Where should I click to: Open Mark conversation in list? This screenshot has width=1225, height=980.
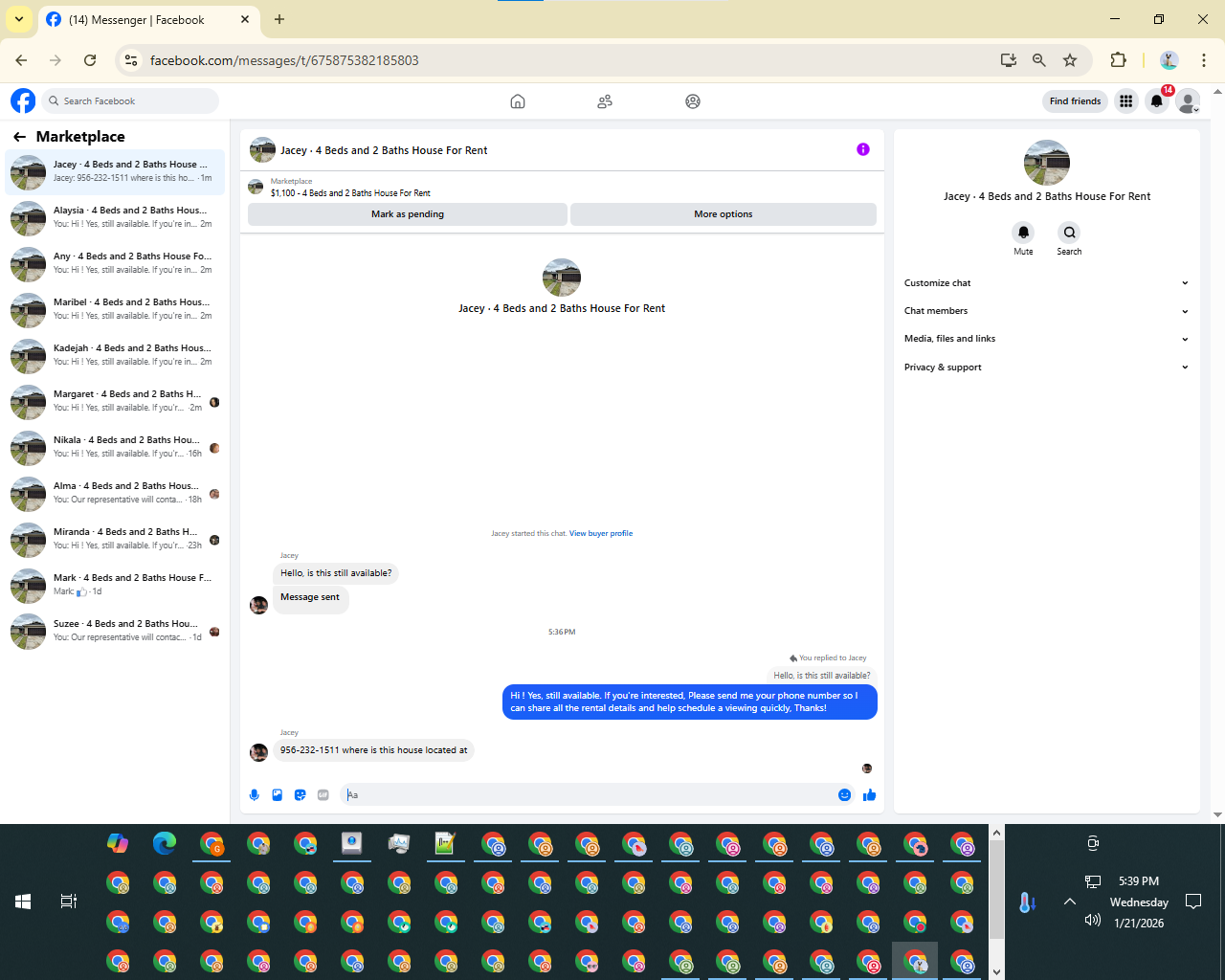[115, 586]
